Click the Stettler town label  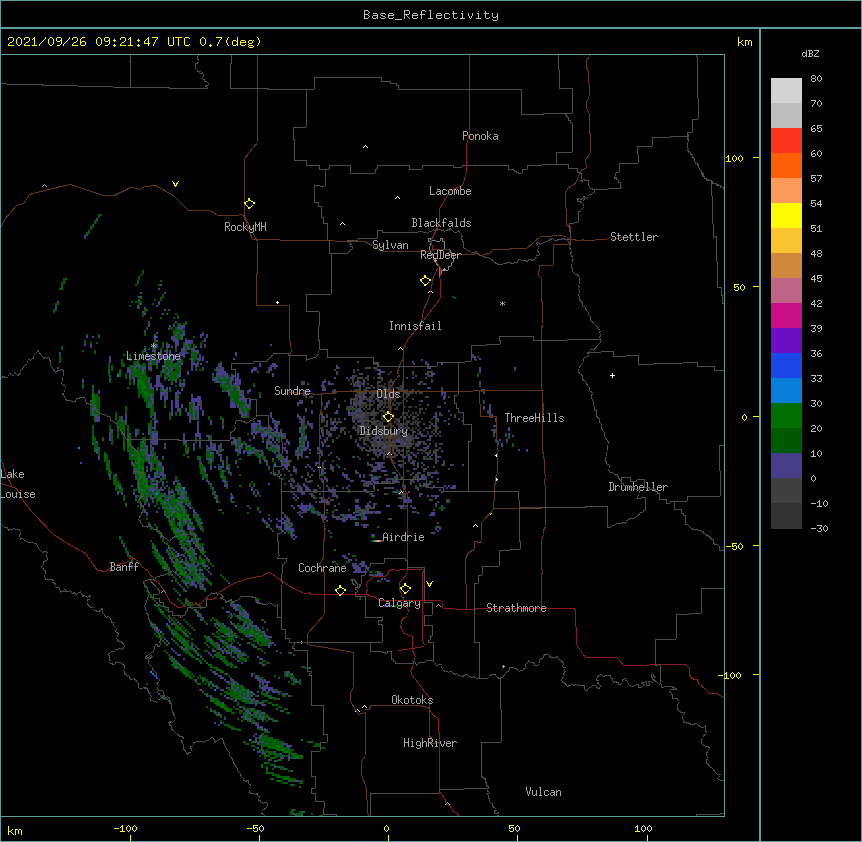point(634,237)
